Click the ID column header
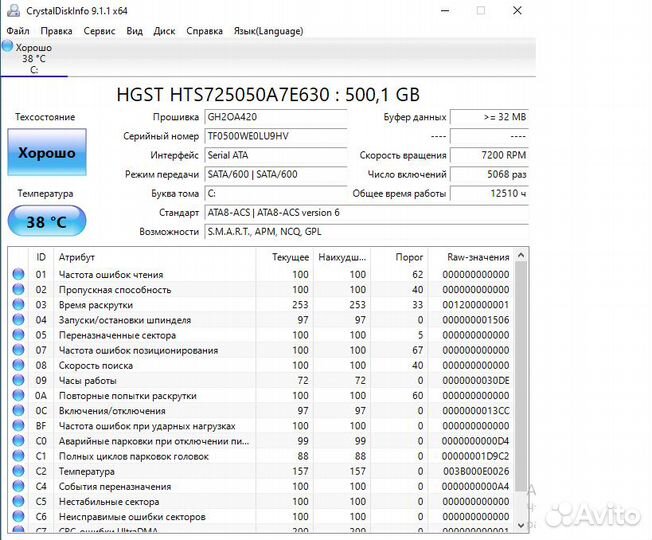This screenshot has width=652, height=540. (41, 257)
